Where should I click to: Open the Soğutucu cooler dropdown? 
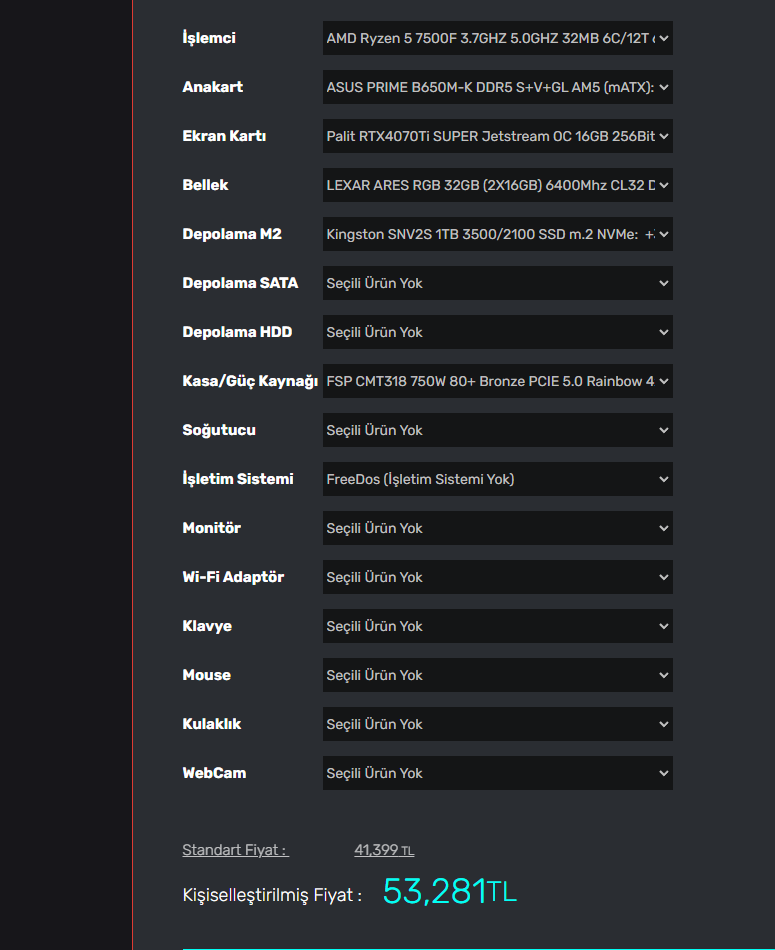pyautogui.click(x=497, y=430)
